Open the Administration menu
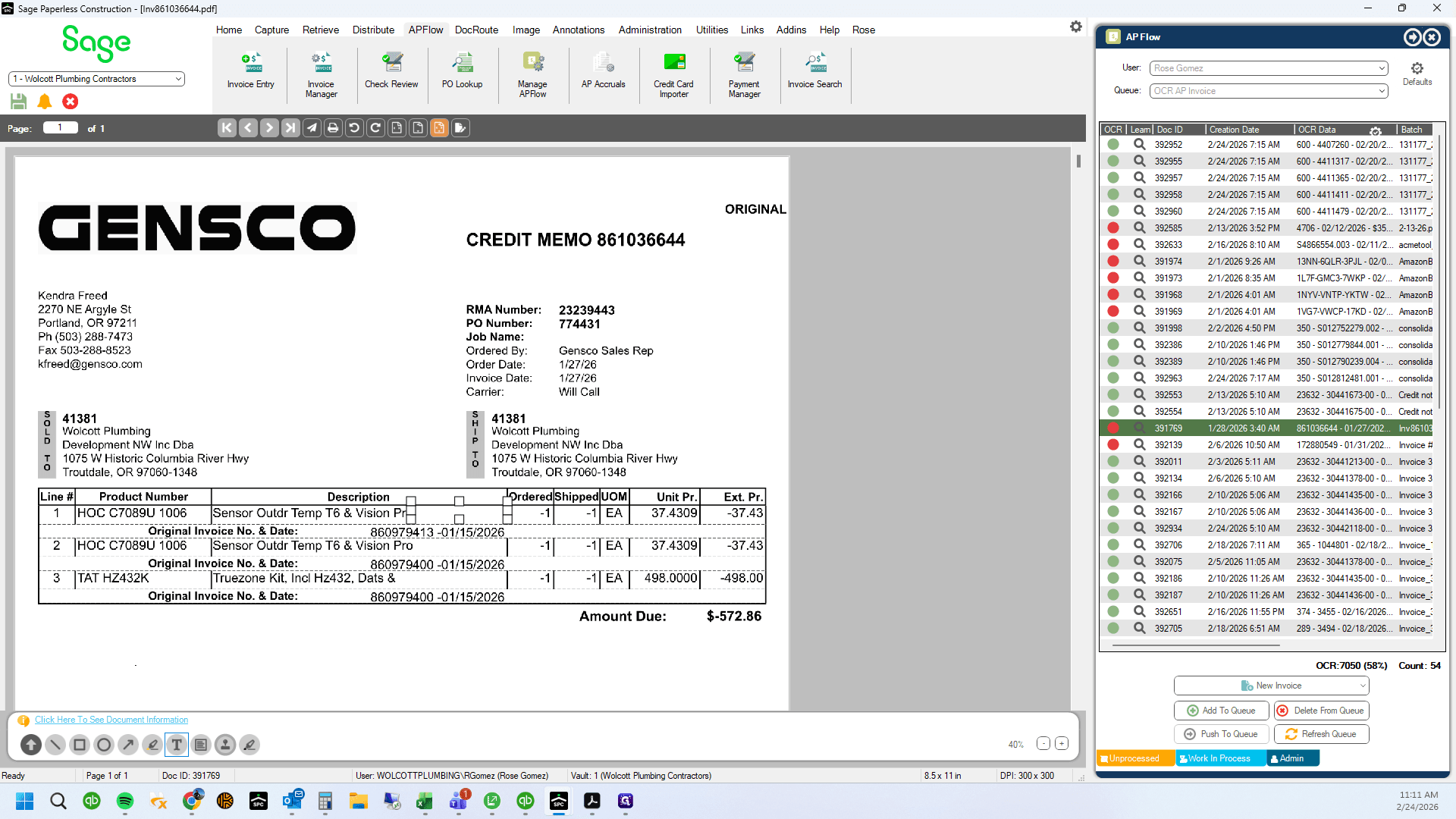This screenshot has width=1456, height=819. pyautogui.click(x=650, y=30)
